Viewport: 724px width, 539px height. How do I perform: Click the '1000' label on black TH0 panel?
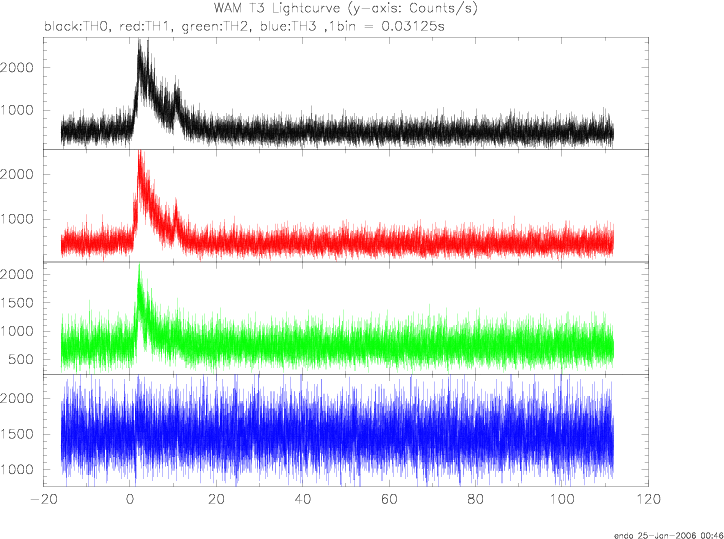[17, 110]
